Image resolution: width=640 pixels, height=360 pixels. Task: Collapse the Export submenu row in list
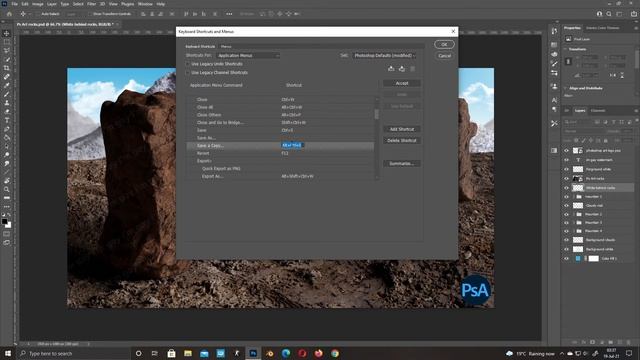(x=204, y=161)
